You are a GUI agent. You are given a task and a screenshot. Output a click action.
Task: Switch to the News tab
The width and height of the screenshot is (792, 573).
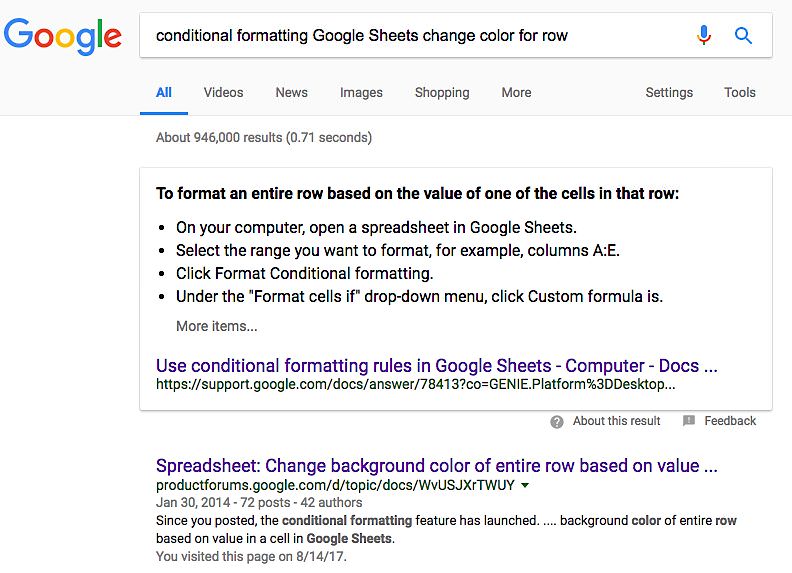[x=291, y=92]
